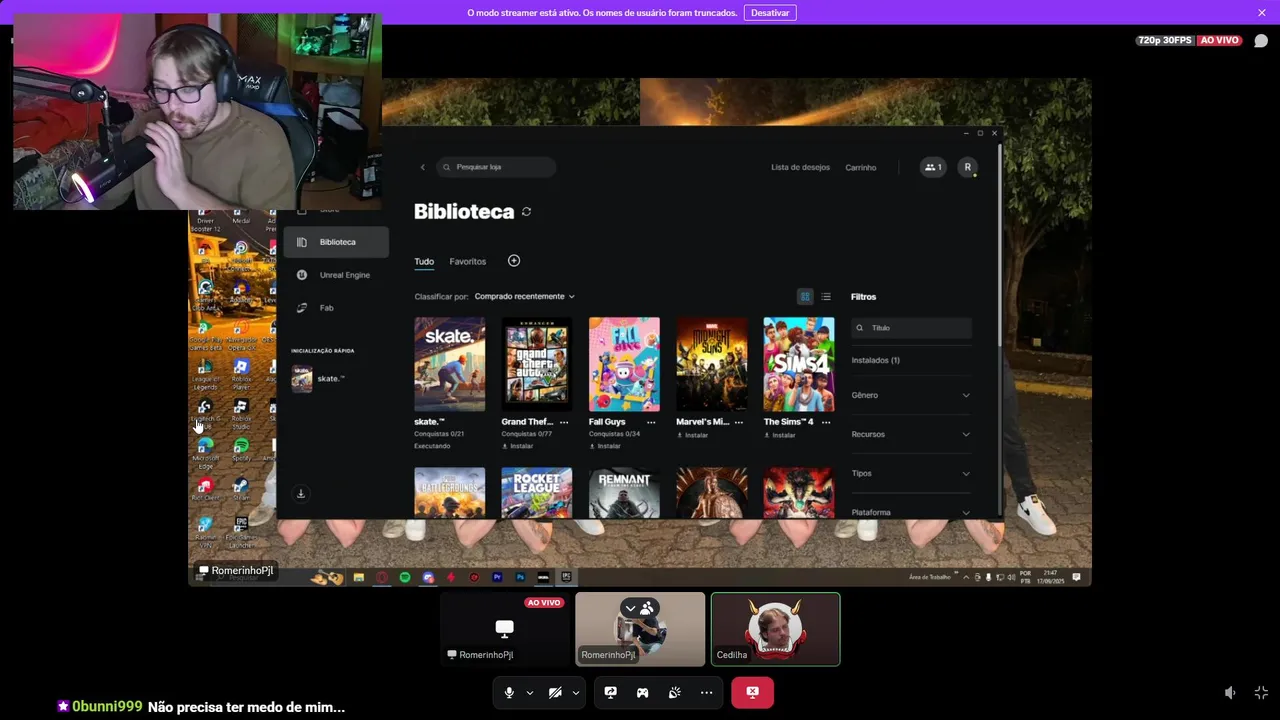This screenshot has width=1280, height=720.
Task: Click the stream volume speaker icon
Action: point(1230,692)
